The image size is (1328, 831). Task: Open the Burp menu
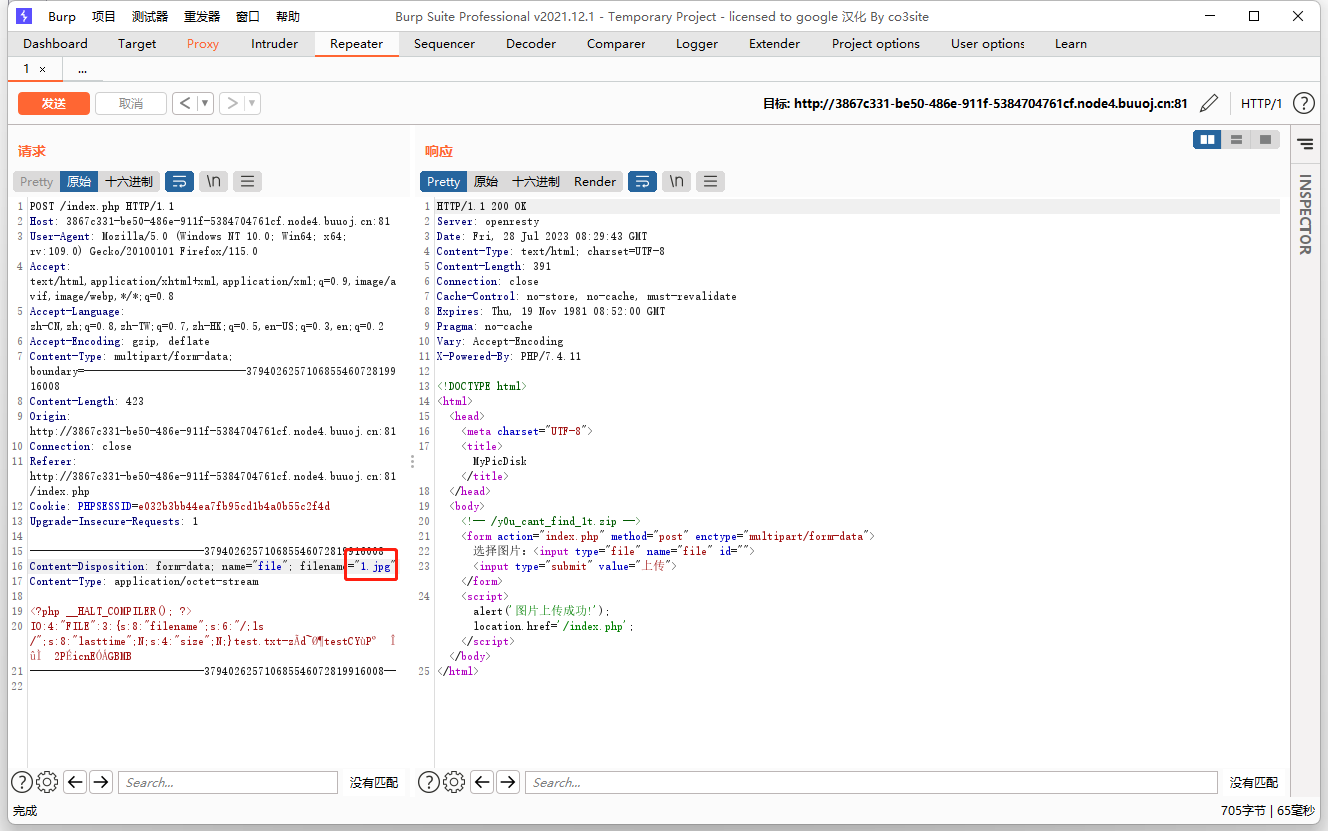(x=62, y=16)
